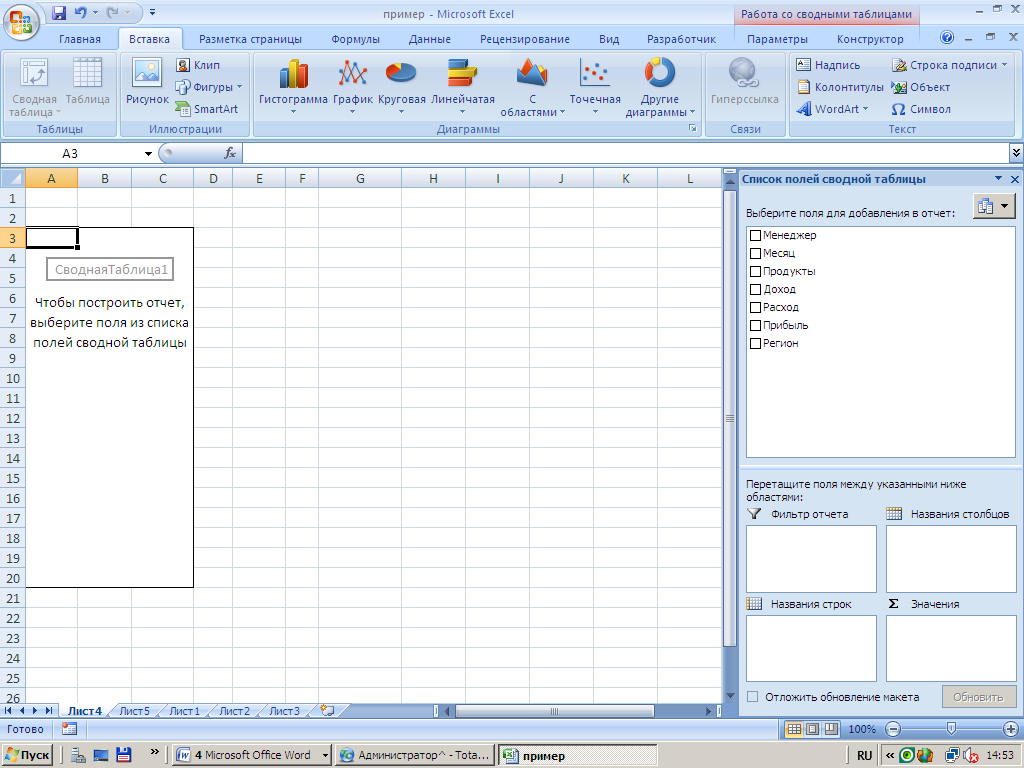This screenshot has height=768, width=1024.
Task: Zoom in with plus button
Action: coord(1011,729)
